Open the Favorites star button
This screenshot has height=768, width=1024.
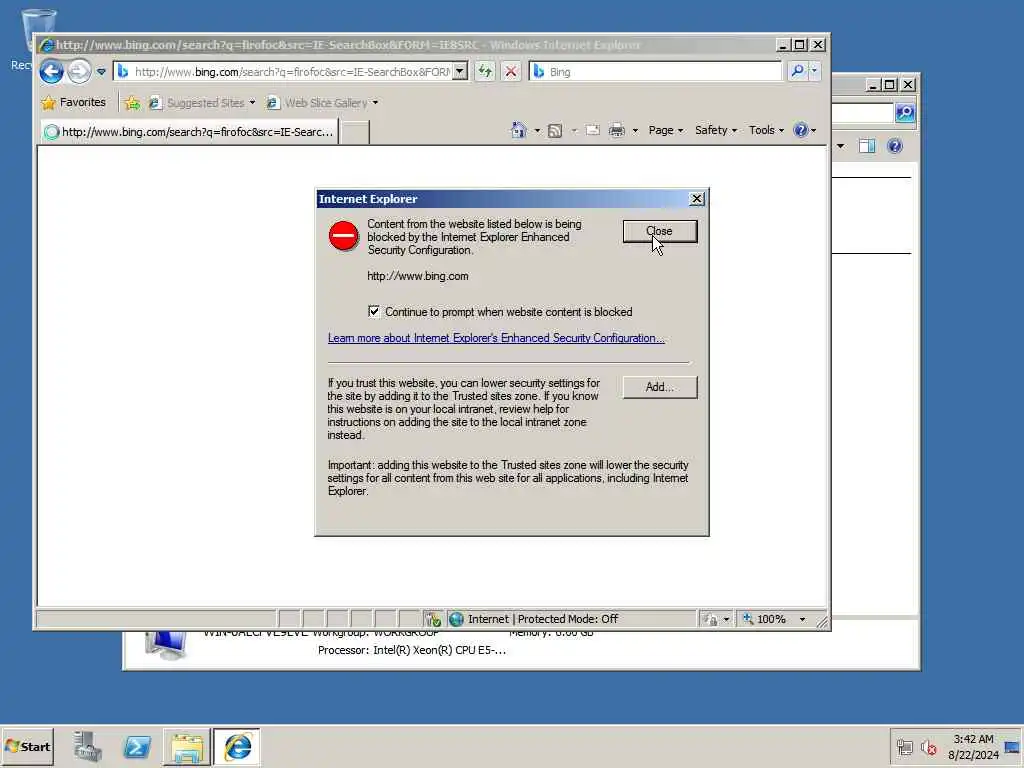[x=73, y=103]
